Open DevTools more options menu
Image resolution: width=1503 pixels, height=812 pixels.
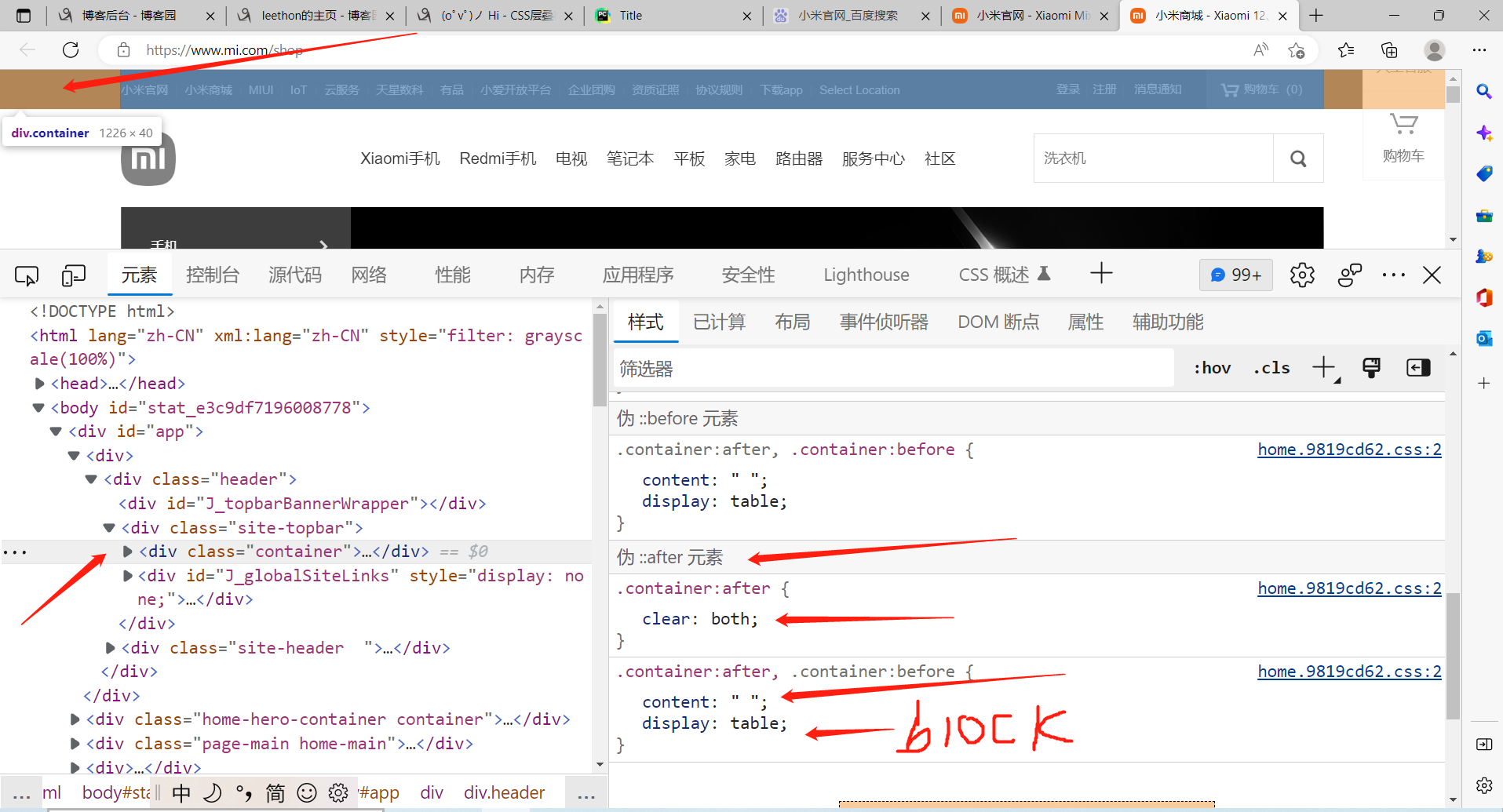1393,275
